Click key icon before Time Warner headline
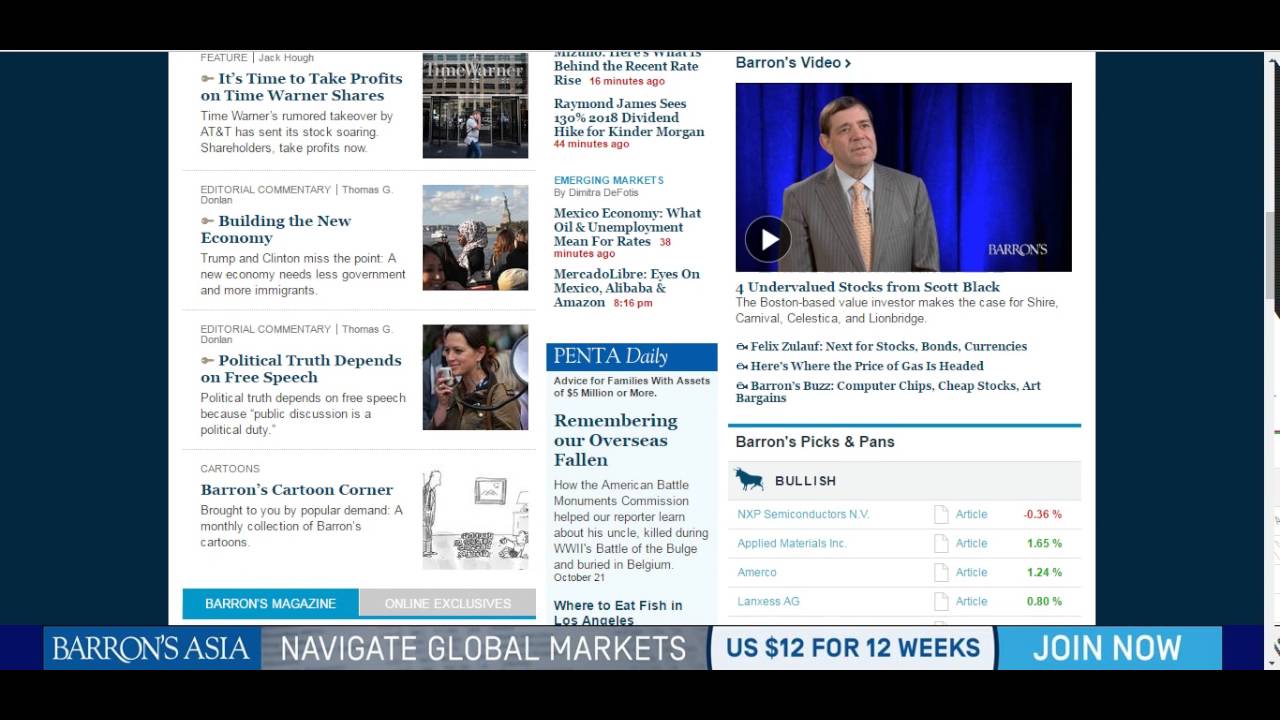Screen dimensions: 1280x720 [x=207, y=78]
